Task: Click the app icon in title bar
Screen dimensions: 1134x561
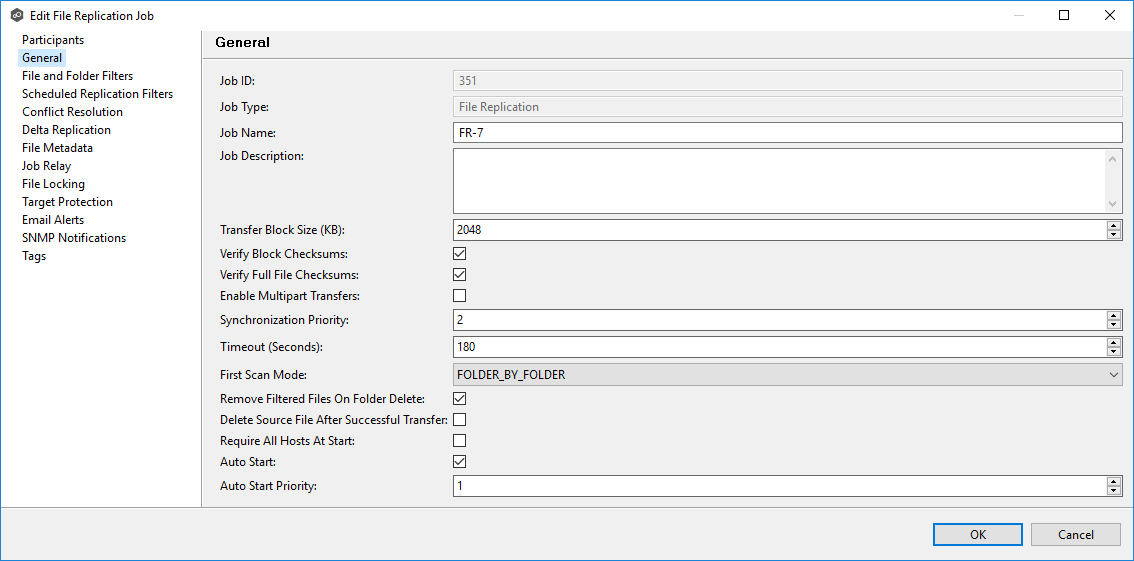Action: pyautogui.click(x=16, y=15)
